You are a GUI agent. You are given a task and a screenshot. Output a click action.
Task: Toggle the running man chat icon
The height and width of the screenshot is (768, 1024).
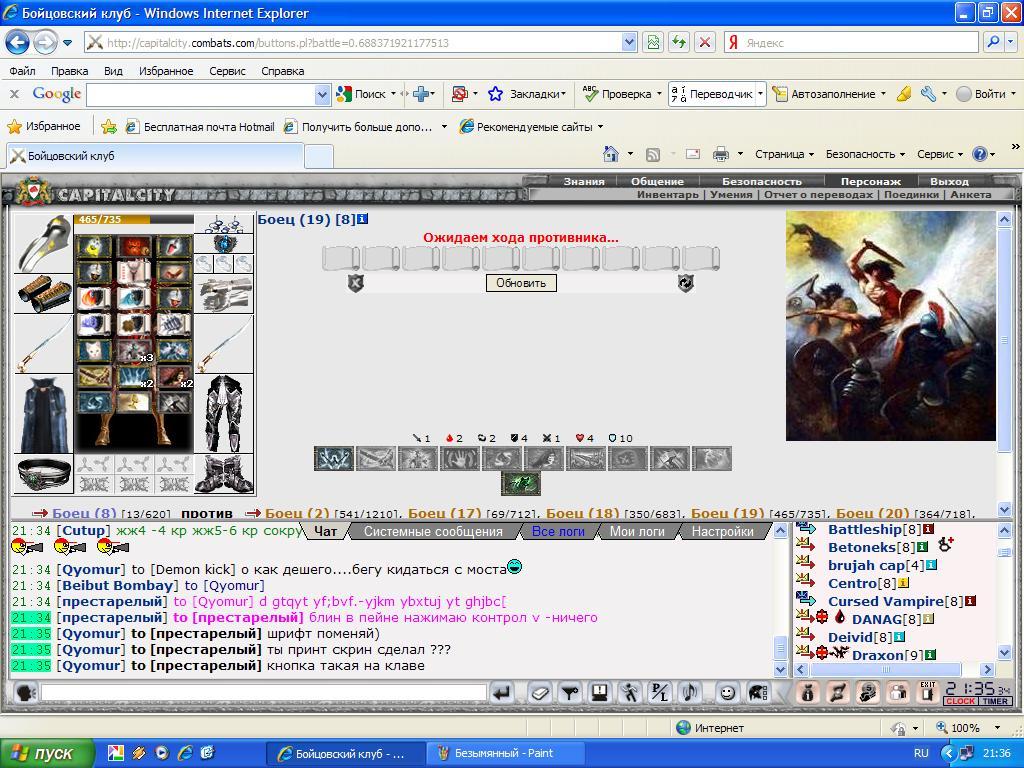[630, 693]
